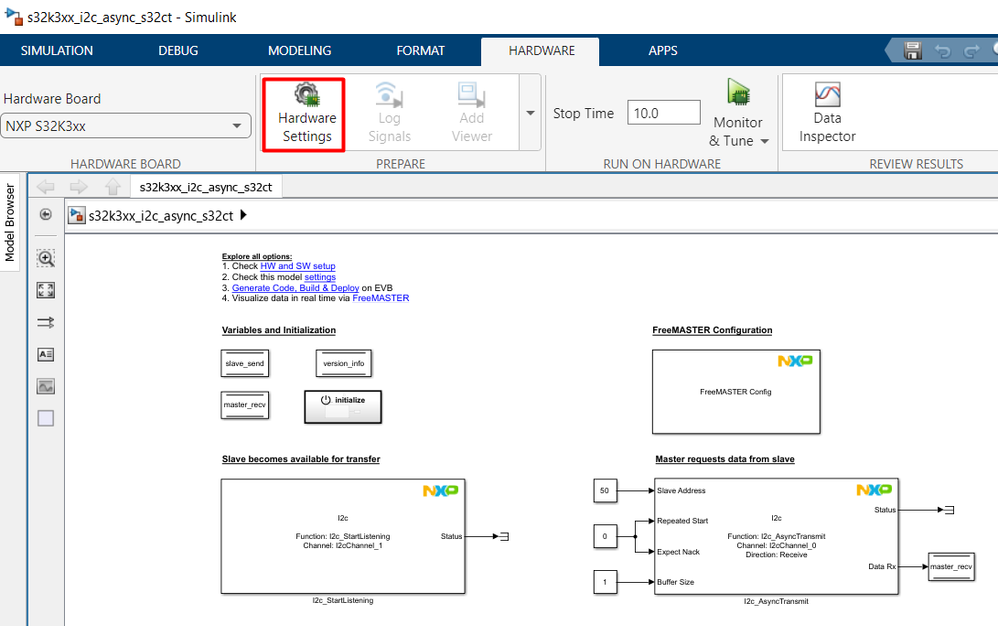Select the FreeMASTER Config block
Image resolution: width=998 pixels, height=626 pixels.
point(736,392)
